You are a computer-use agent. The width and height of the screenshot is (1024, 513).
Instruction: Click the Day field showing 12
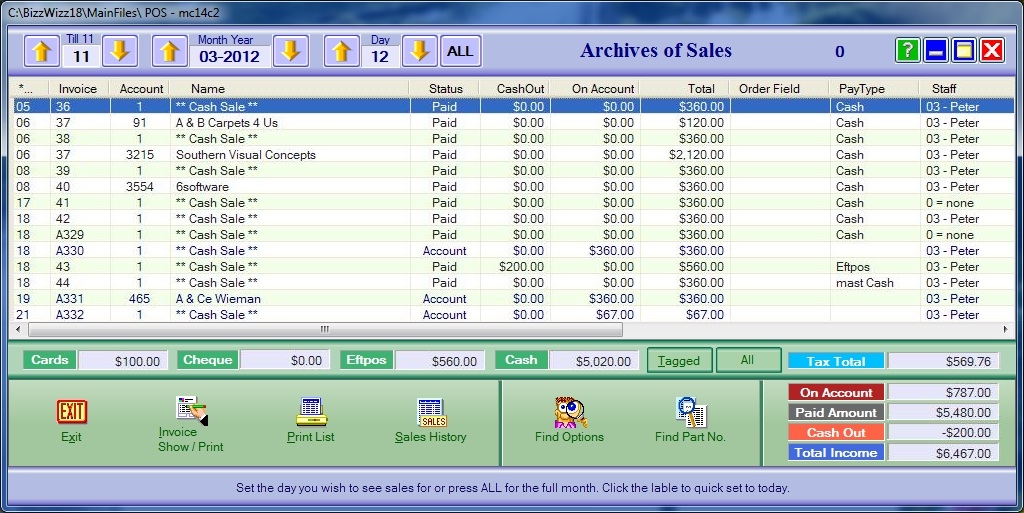[x=380, y=56]
